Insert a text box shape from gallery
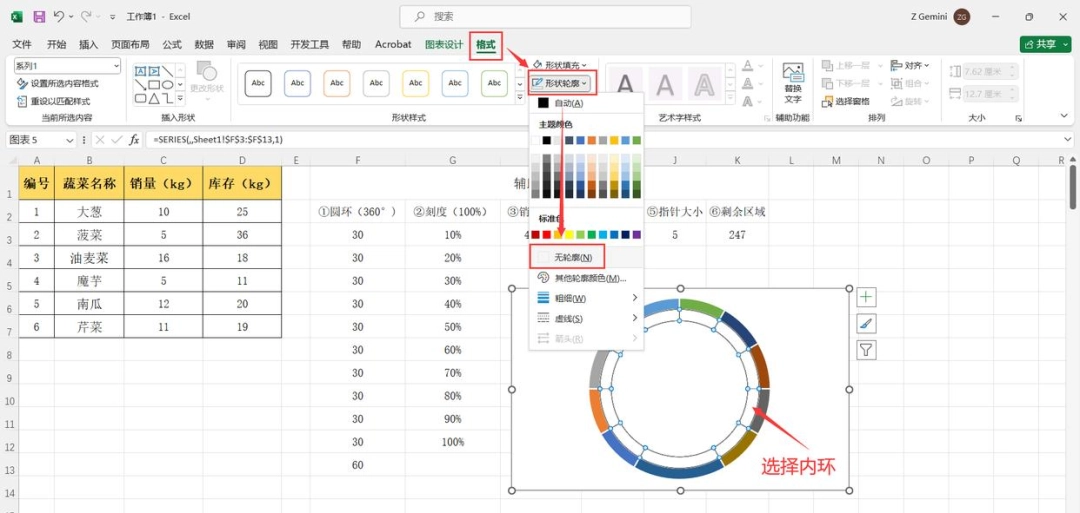The image size is (1080, 513). [141, 71]
